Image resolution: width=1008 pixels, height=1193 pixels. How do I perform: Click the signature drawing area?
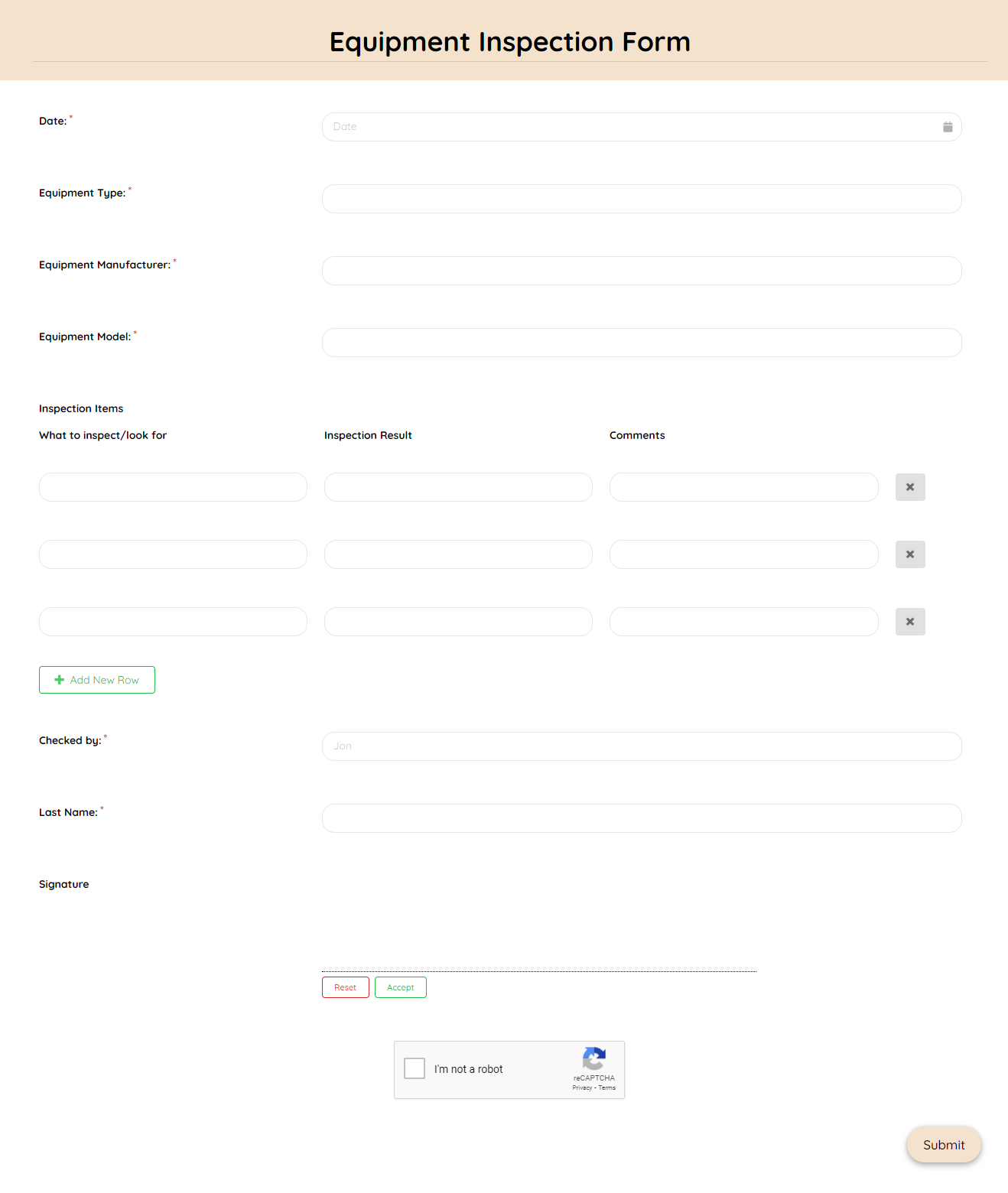point(539,929)
